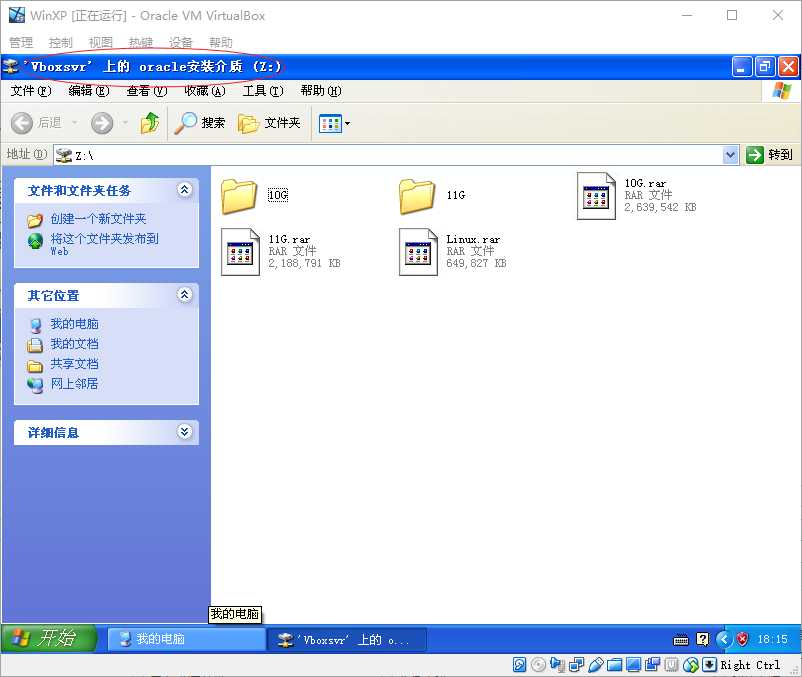This screenshot has width=802, height=677.
Task: Click VirtualBox display status icon
Action: [x=633, y=665]
